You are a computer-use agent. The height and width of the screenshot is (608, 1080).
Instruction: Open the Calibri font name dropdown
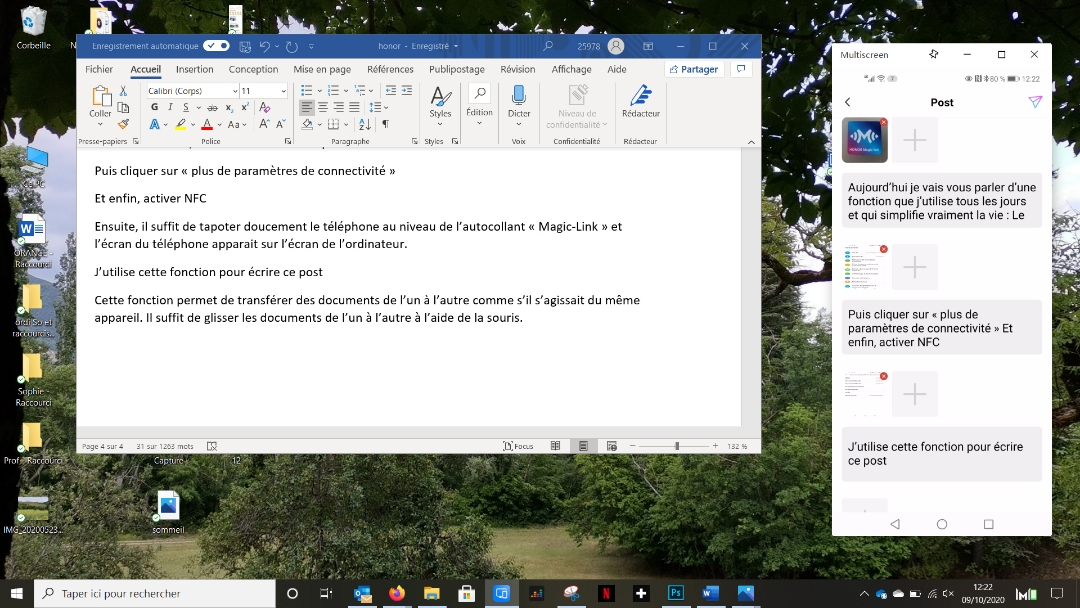[234, 91]
